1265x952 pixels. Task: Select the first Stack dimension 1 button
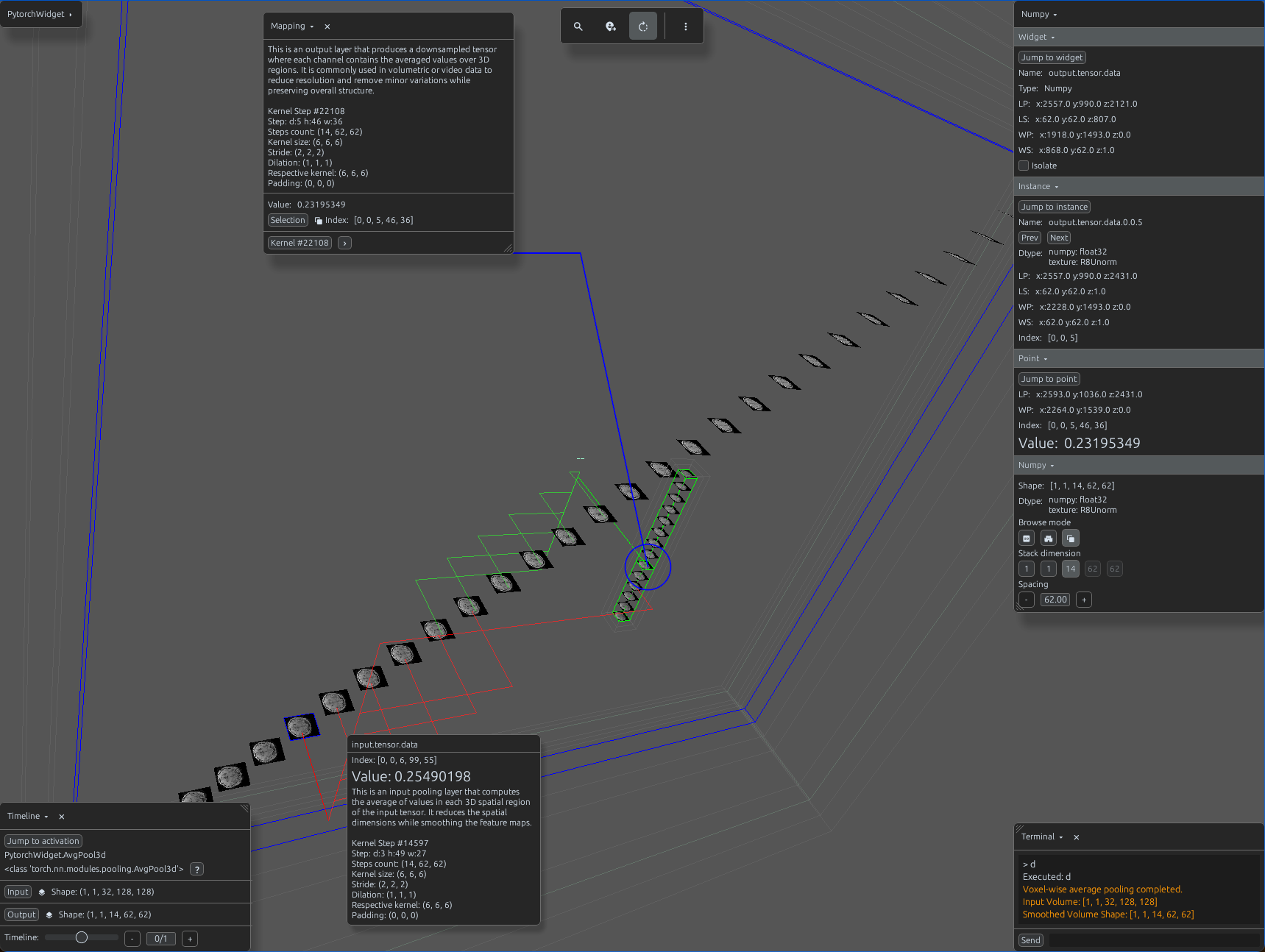pos(1027,569)
